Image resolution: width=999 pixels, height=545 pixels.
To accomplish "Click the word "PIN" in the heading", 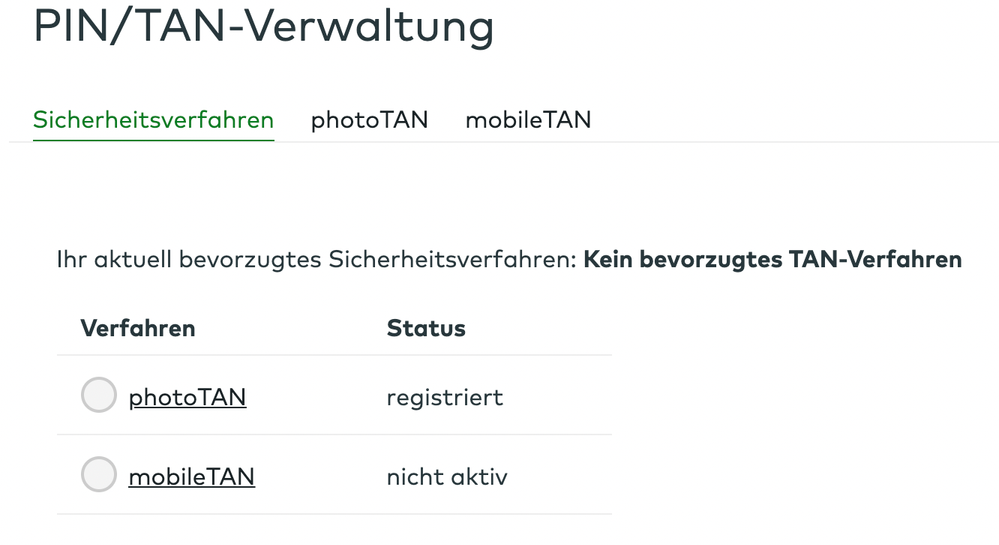I will (68, 26).
